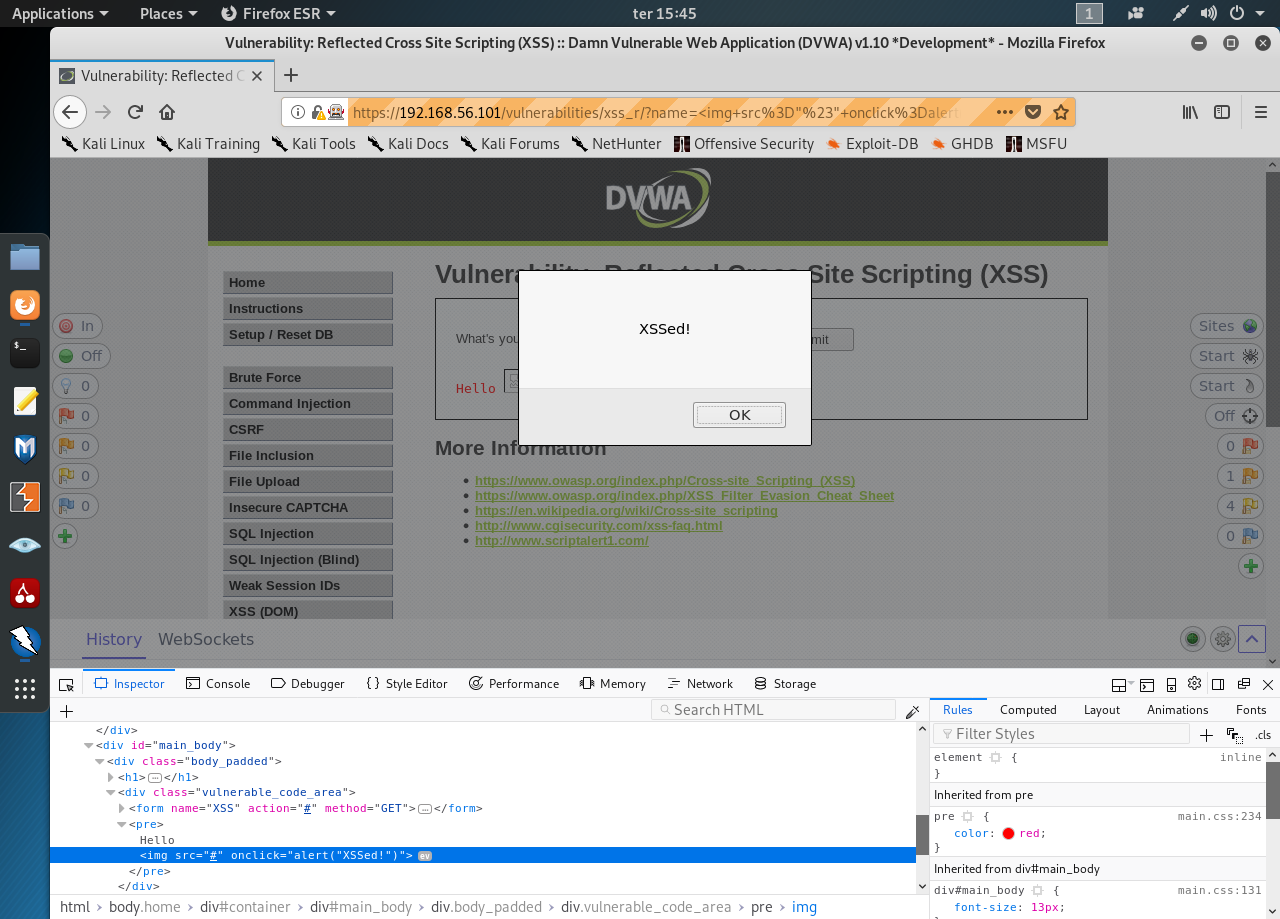Switch to the Computed styles tab

tap(1028, 710)
